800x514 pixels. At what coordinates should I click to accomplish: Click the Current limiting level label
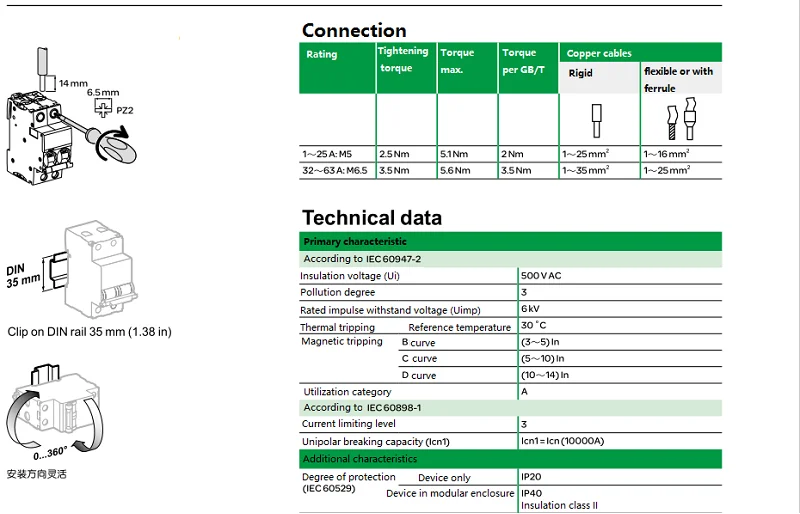coord(348,424)
